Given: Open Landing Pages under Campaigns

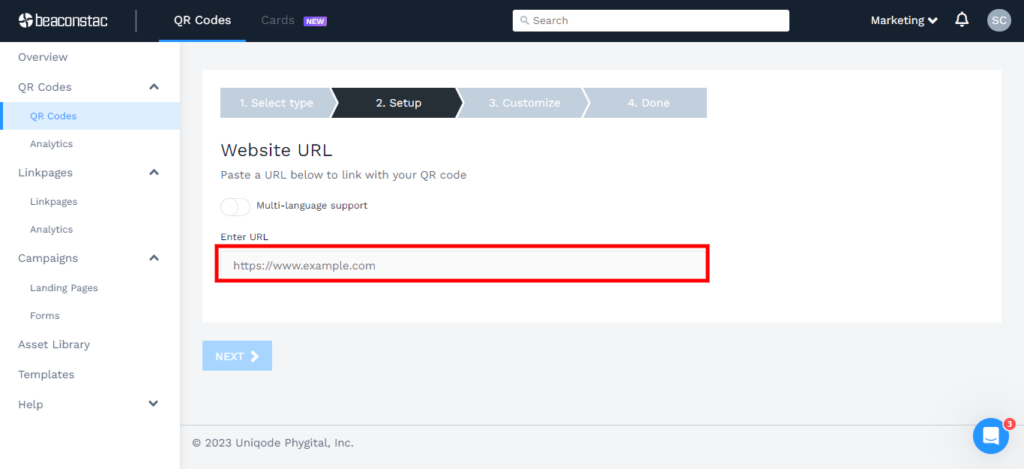Looking at the screenshot, I should tap(64, 287).
